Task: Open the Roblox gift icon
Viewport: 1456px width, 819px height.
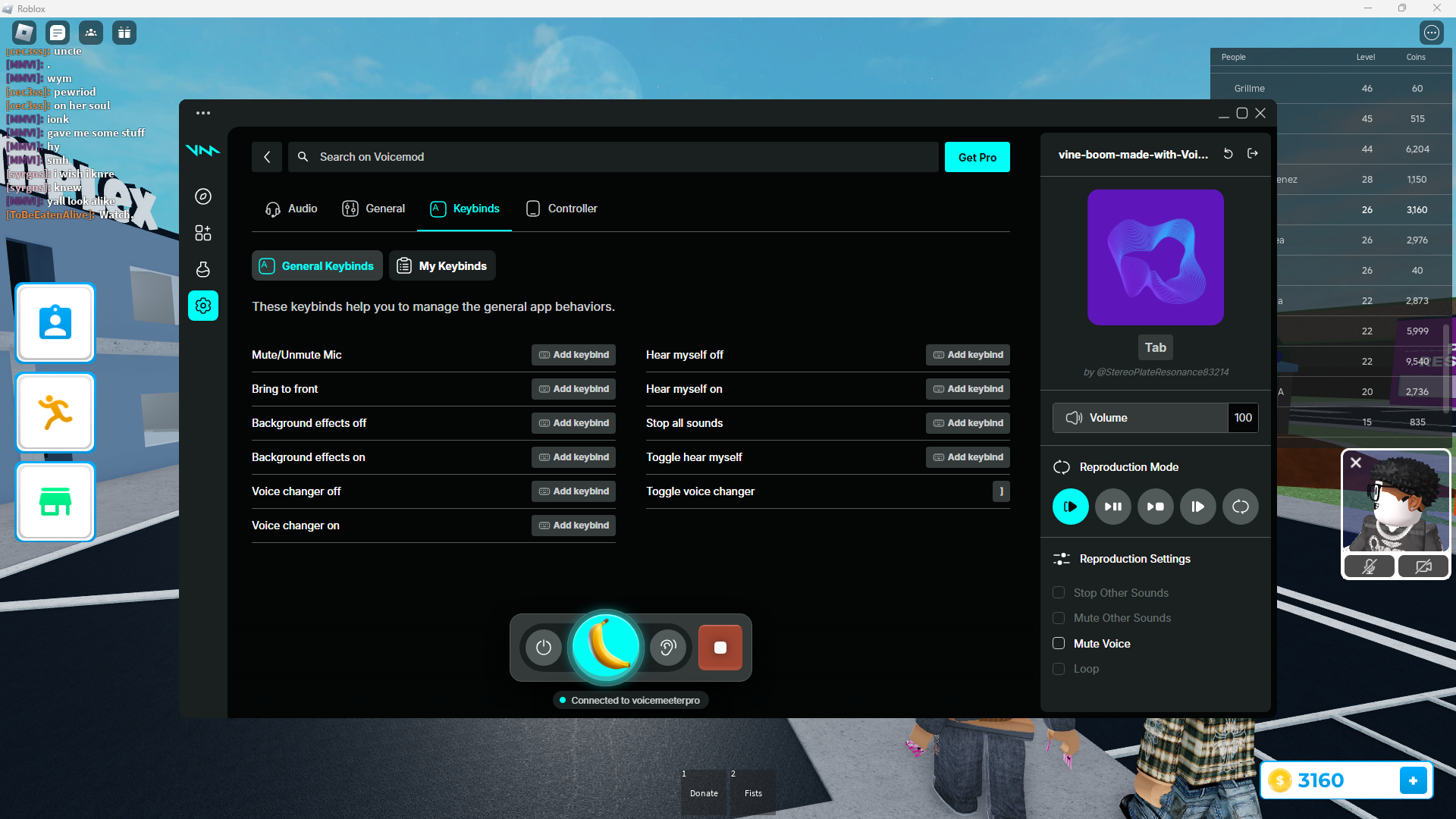Action: tap(124, 33)
